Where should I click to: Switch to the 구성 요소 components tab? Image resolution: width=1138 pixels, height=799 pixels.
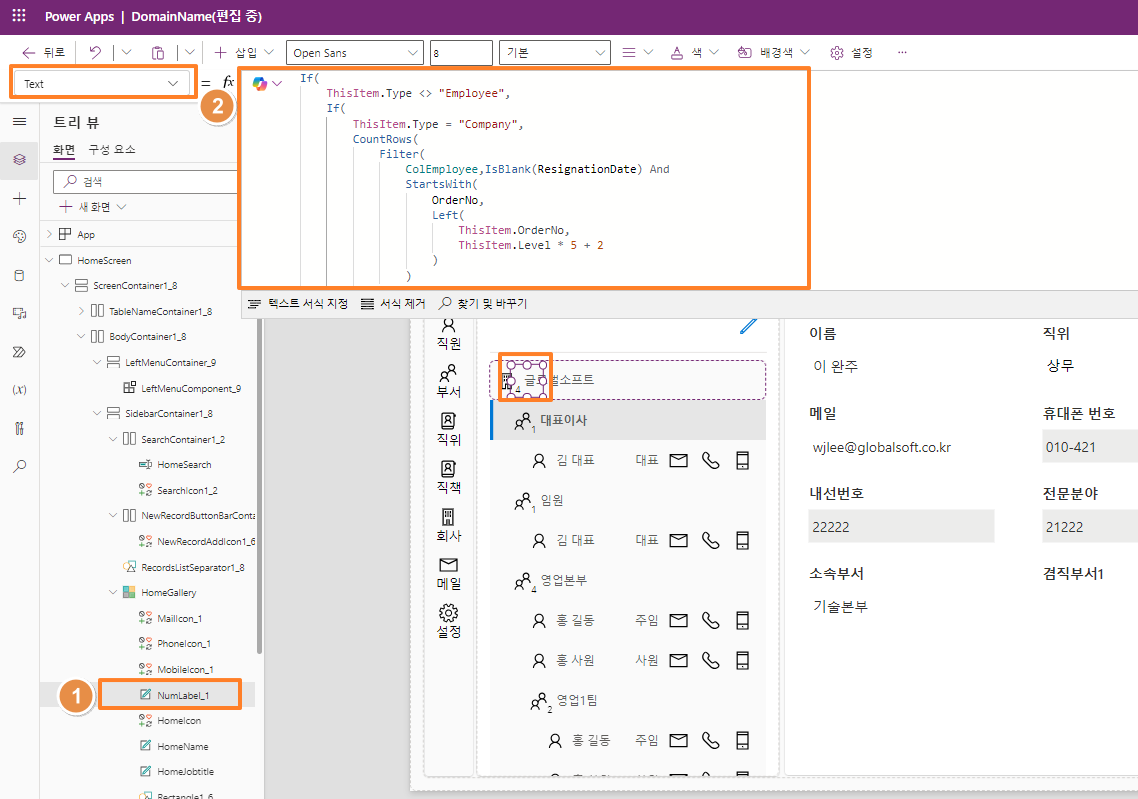(x=112, y=149)
